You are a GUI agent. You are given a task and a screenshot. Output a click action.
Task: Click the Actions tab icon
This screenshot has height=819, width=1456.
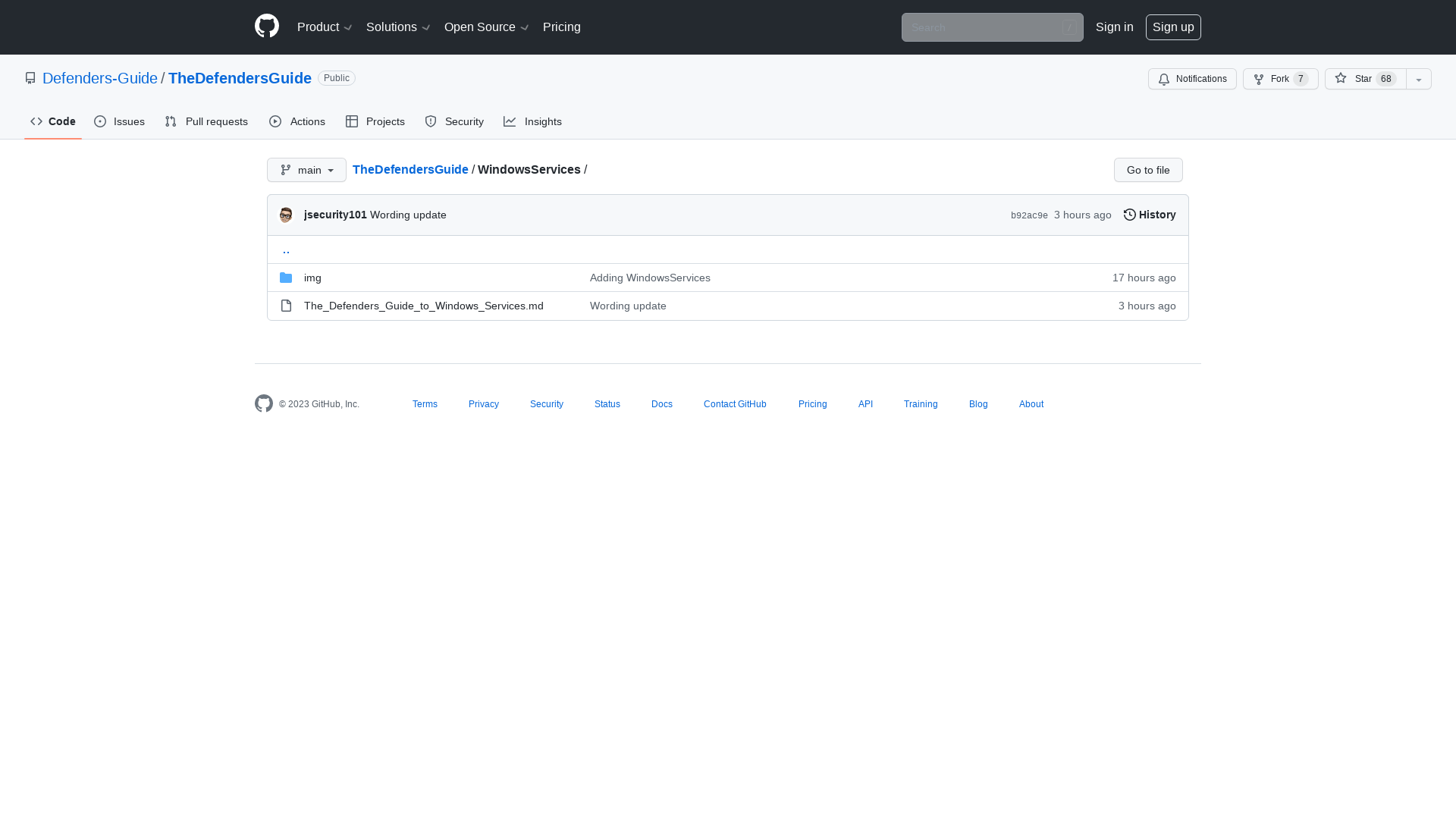point(275,121)
